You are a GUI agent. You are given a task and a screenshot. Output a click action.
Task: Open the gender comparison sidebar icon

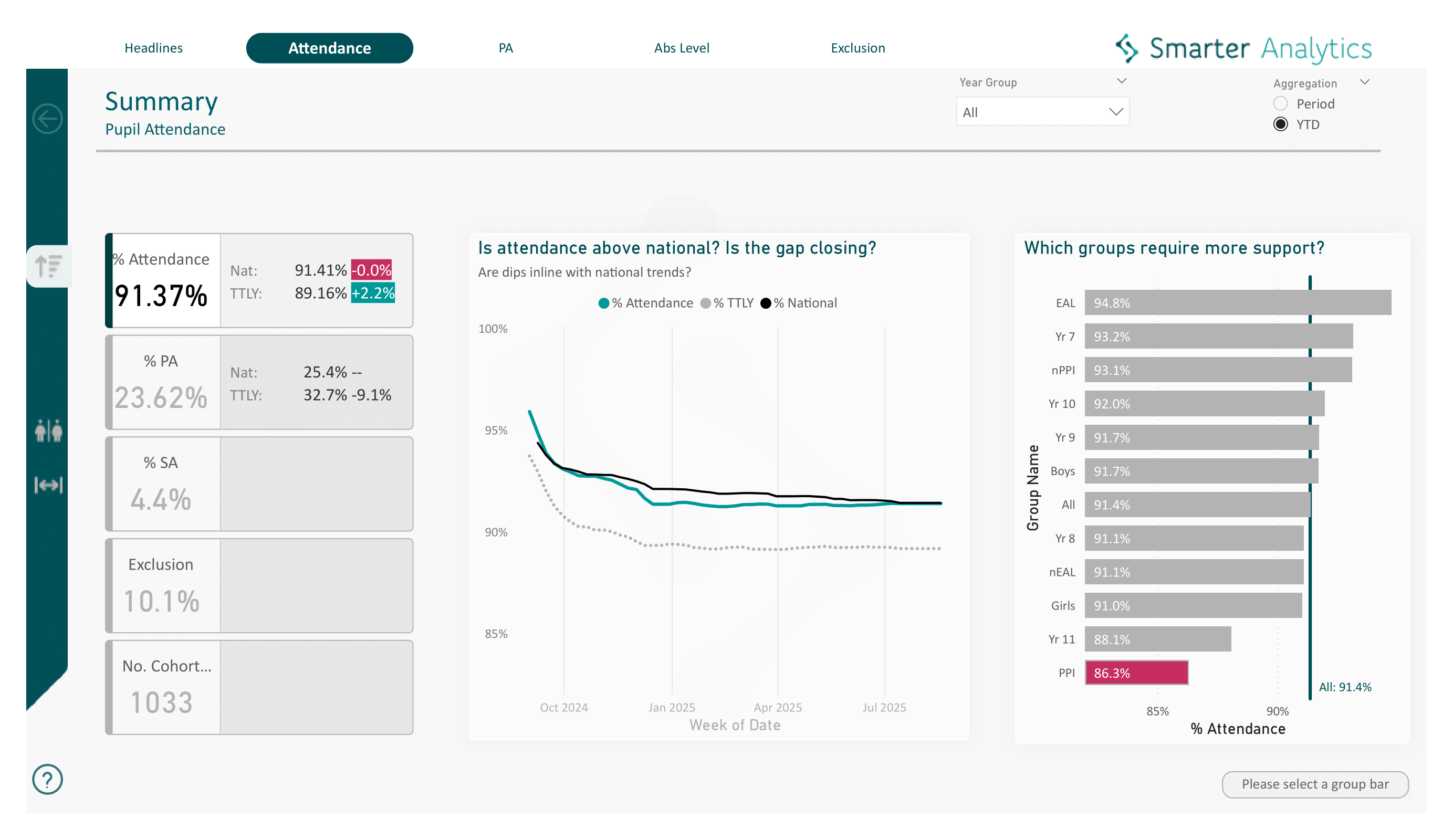49,431
